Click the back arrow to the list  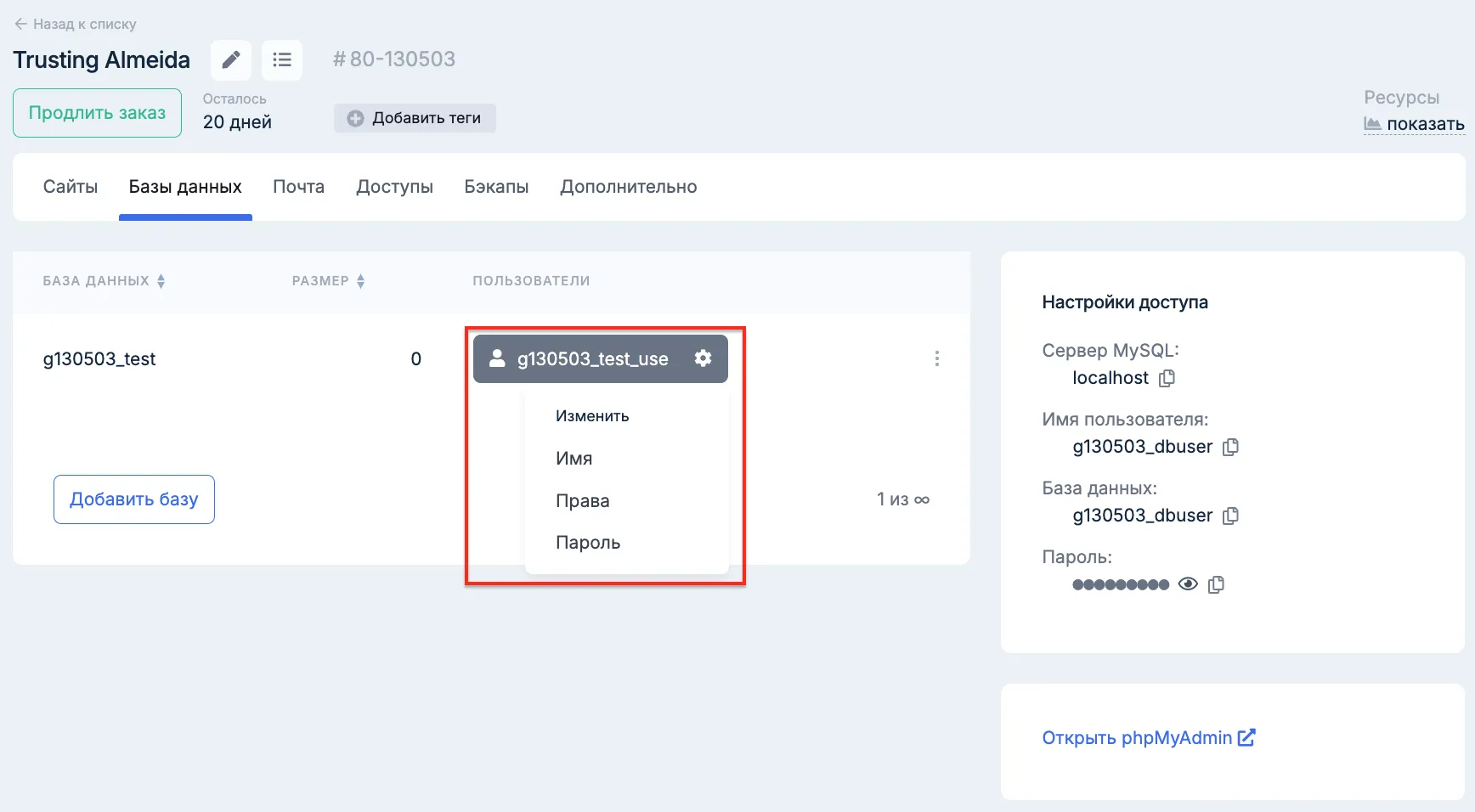pyautogui.click(x=20, y=24)
